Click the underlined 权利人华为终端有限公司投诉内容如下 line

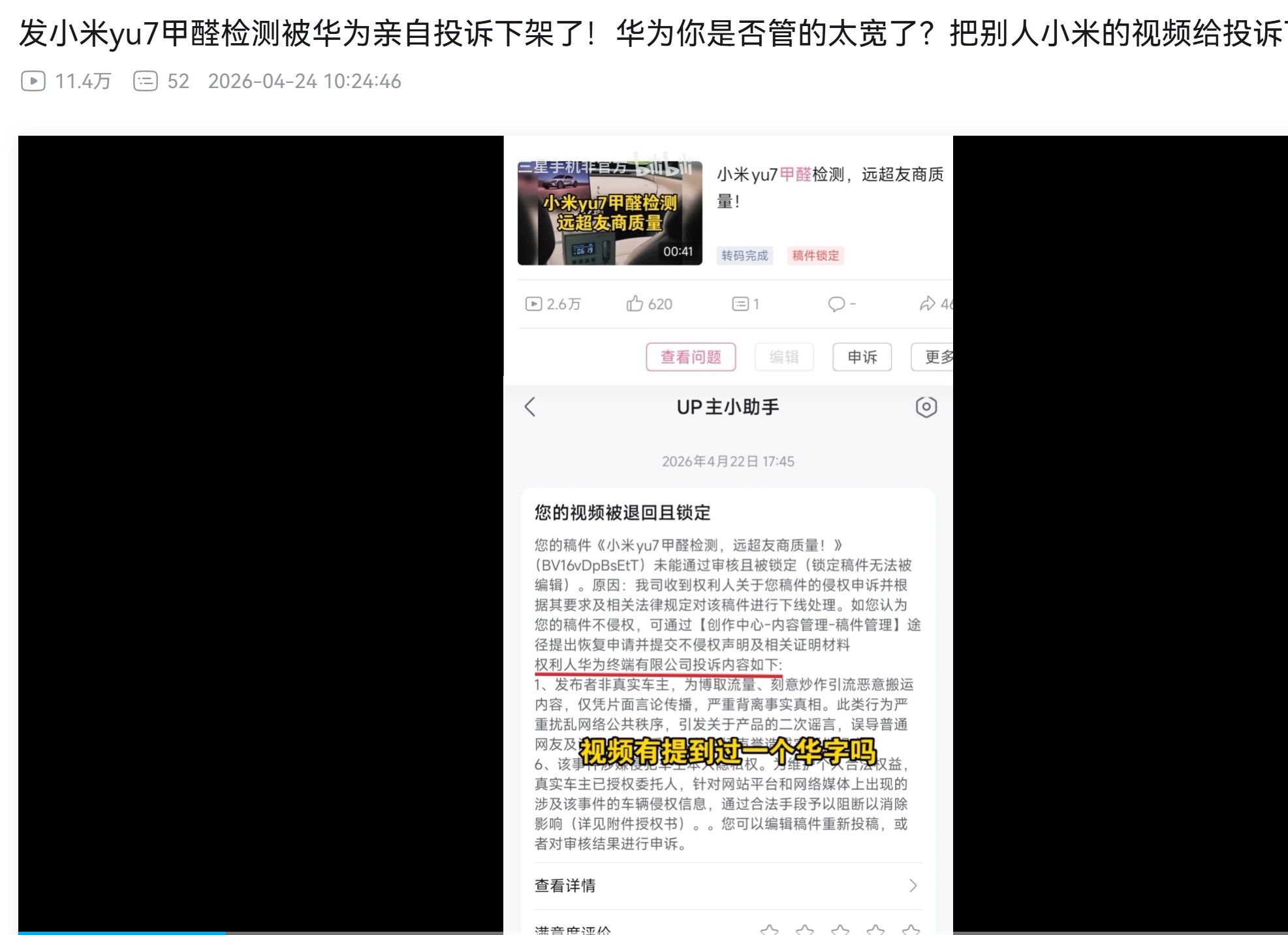tap(658, 665)
